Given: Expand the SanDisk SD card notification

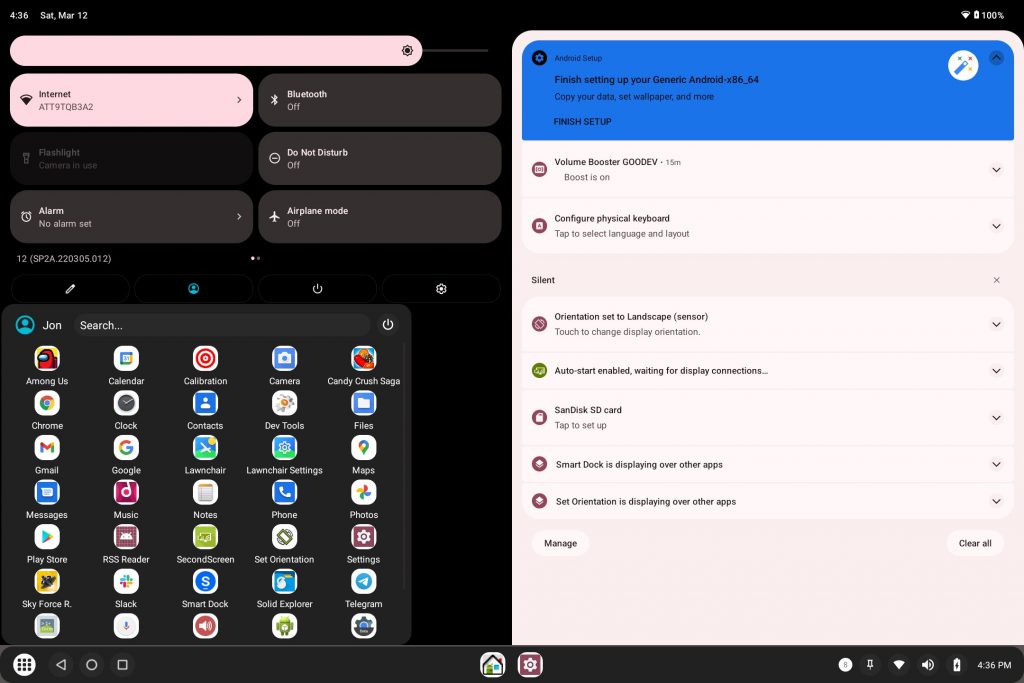Looking at the screenshot, I should 995,417.
